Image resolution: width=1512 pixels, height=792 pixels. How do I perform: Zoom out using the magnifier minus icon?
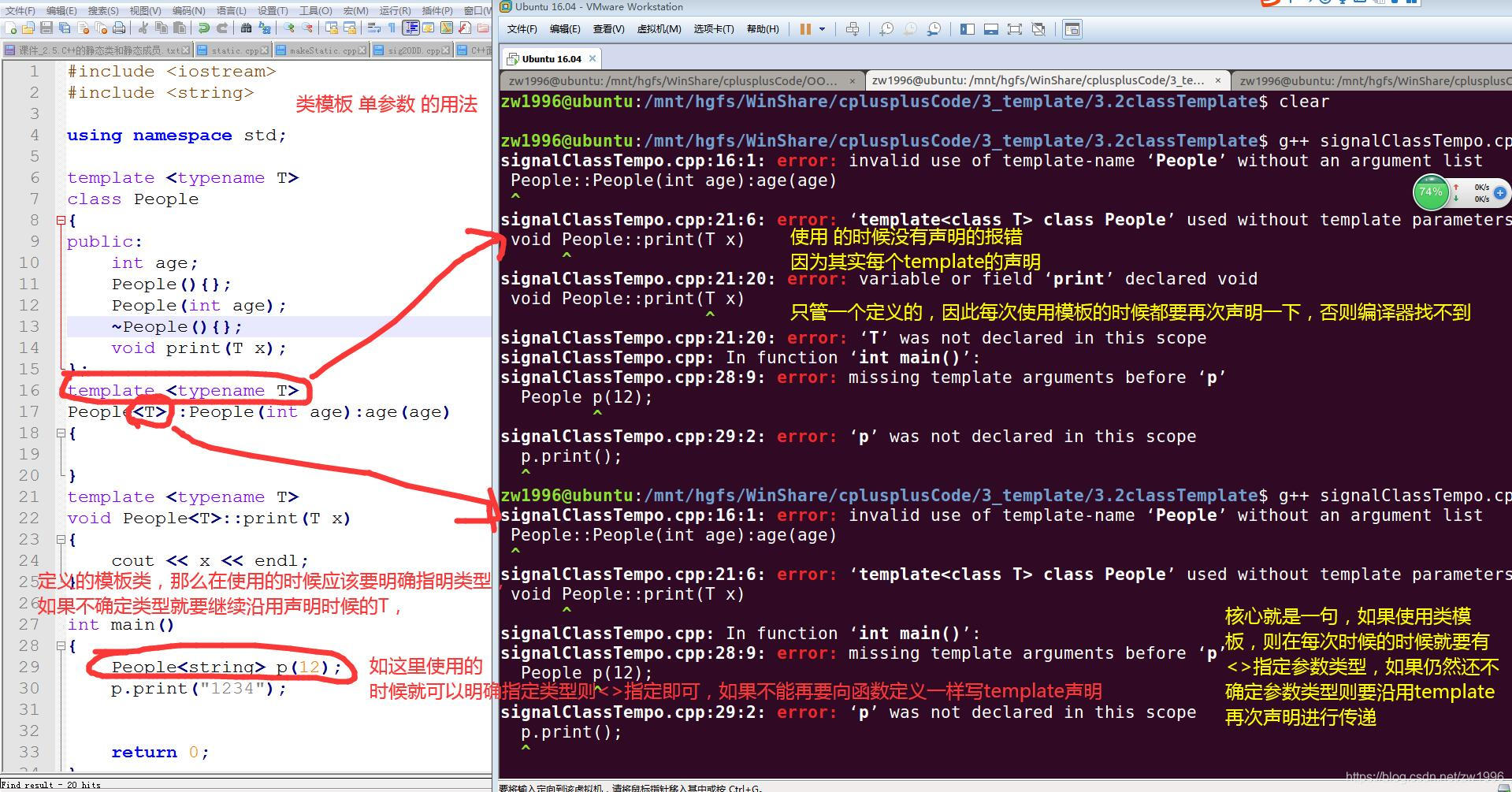pyautogui.click(x=307, y=28)
